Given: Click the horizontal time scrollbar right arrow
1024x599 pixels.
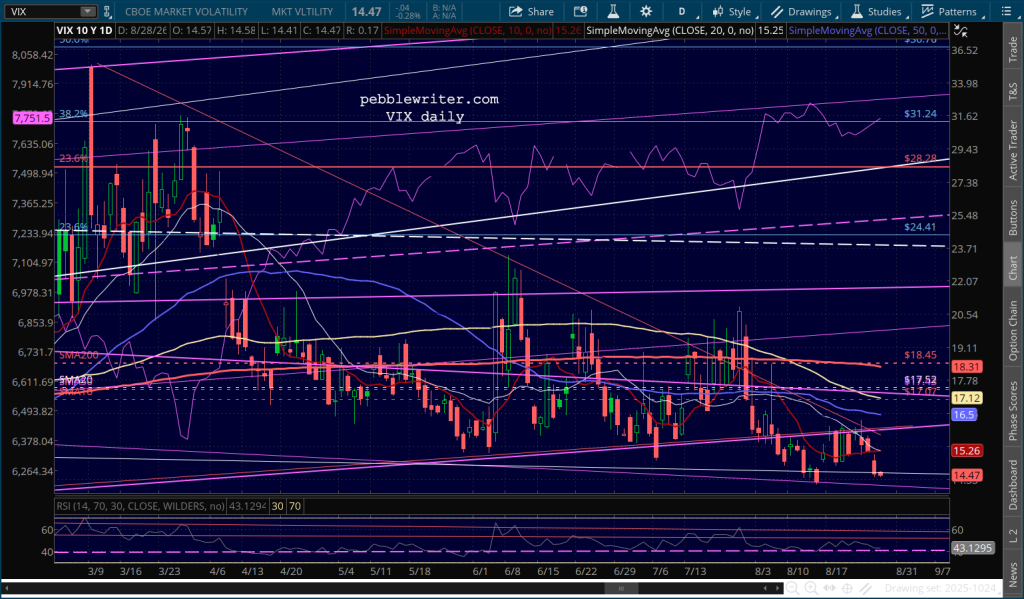Looking at the screenshot, I should [777, 589].
